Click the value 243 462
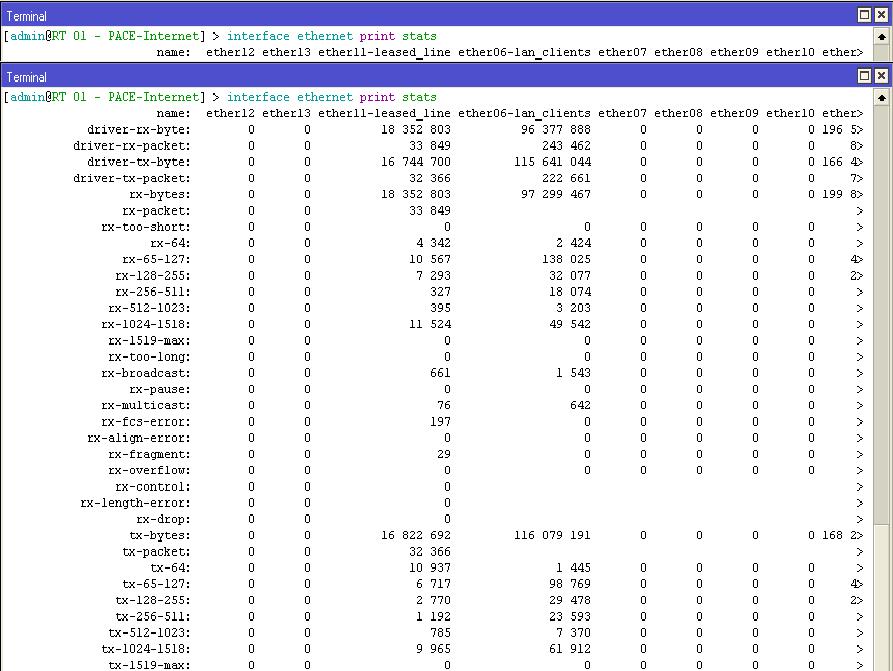Image resolution: width=893 pixels, height=671 pixels. coord(566,146)
